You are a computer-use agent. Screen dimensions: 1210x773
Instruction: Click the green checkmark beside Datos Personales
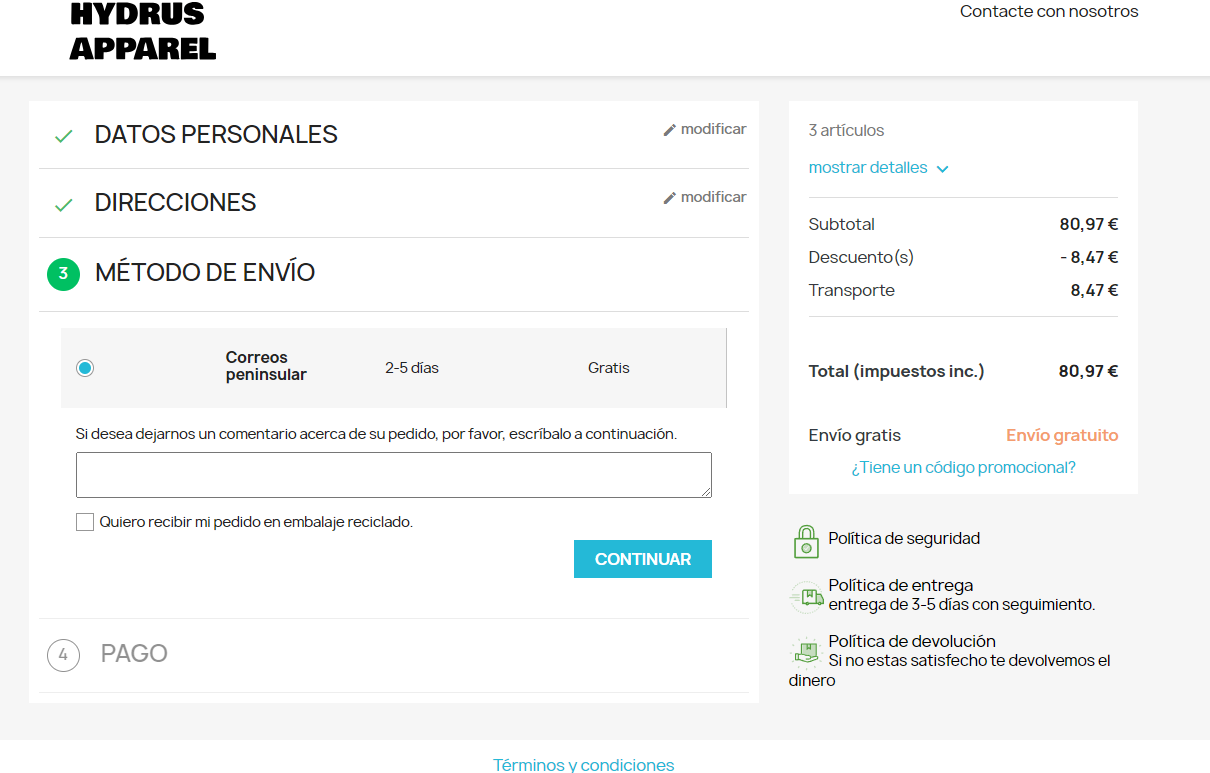coord(64,136)
